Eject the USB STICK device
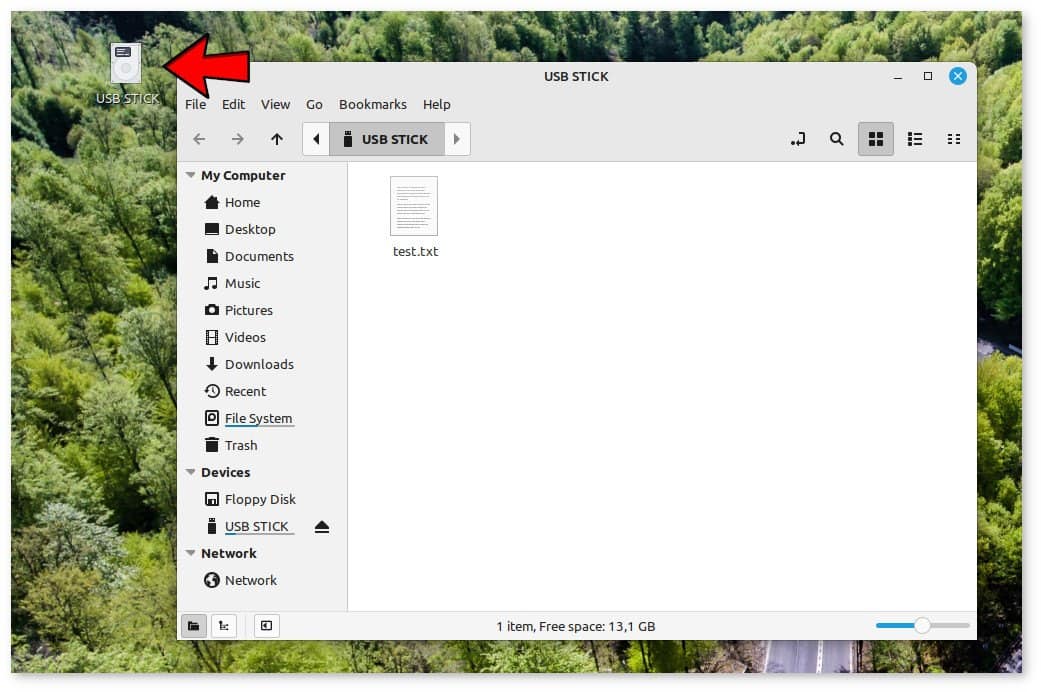Image resolution: width=1041 pixels, height=692 pixels. point(322,526)
